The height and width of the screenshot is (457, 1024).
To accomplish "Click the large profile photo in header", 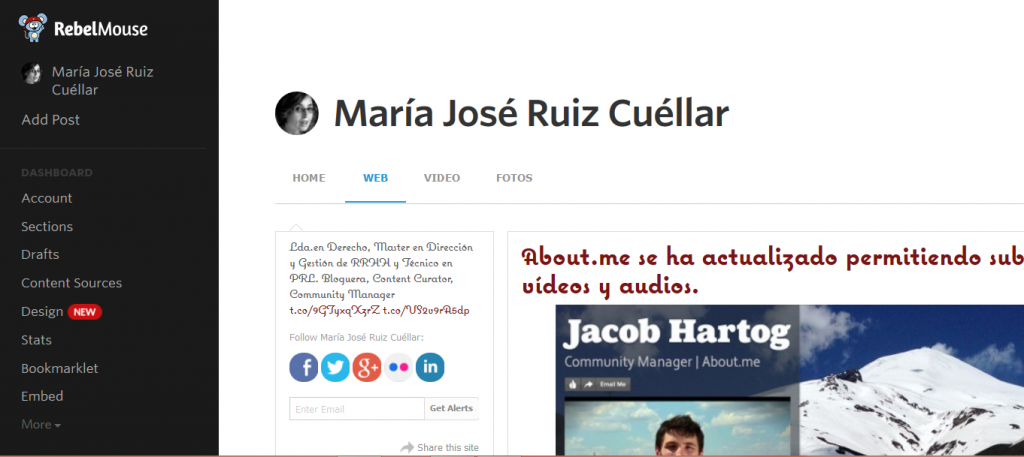I will [297, 113].
